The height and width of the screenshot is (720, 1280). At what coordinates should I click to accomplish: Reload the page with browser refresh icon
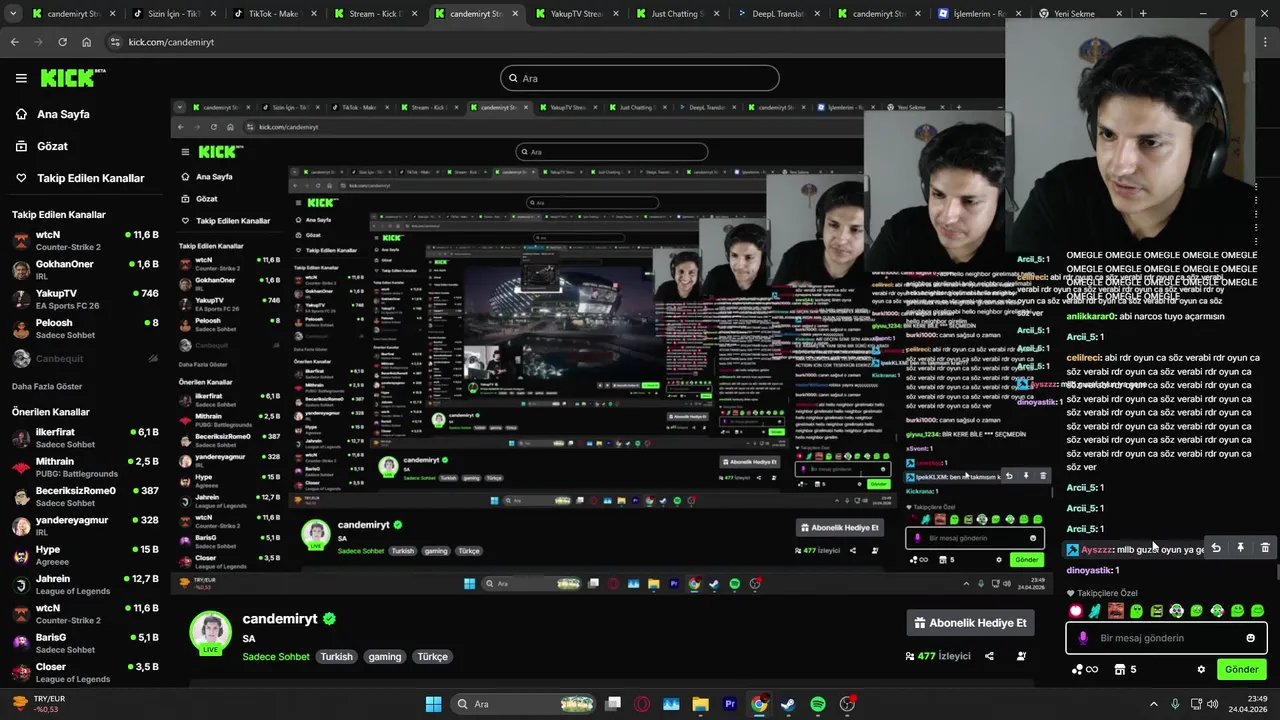62,42
